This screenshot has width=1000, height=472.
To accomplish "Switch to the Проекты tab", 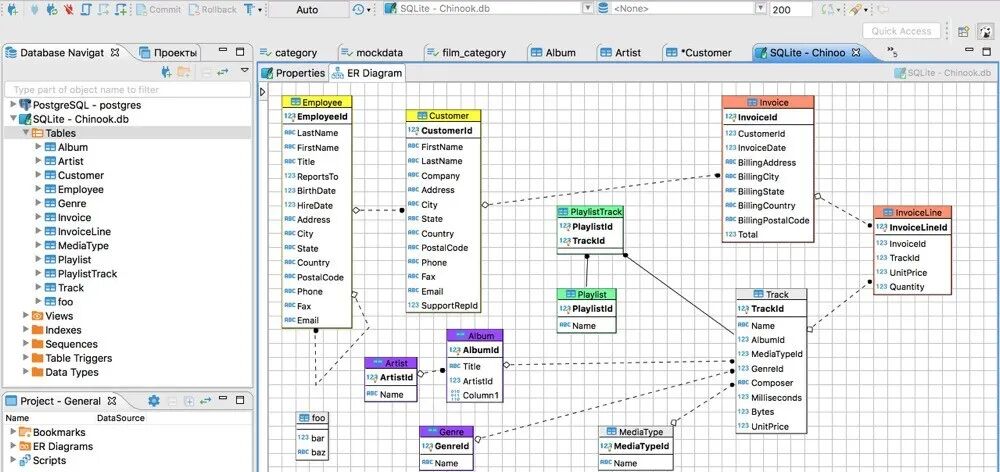I will (x=168, y=52).
